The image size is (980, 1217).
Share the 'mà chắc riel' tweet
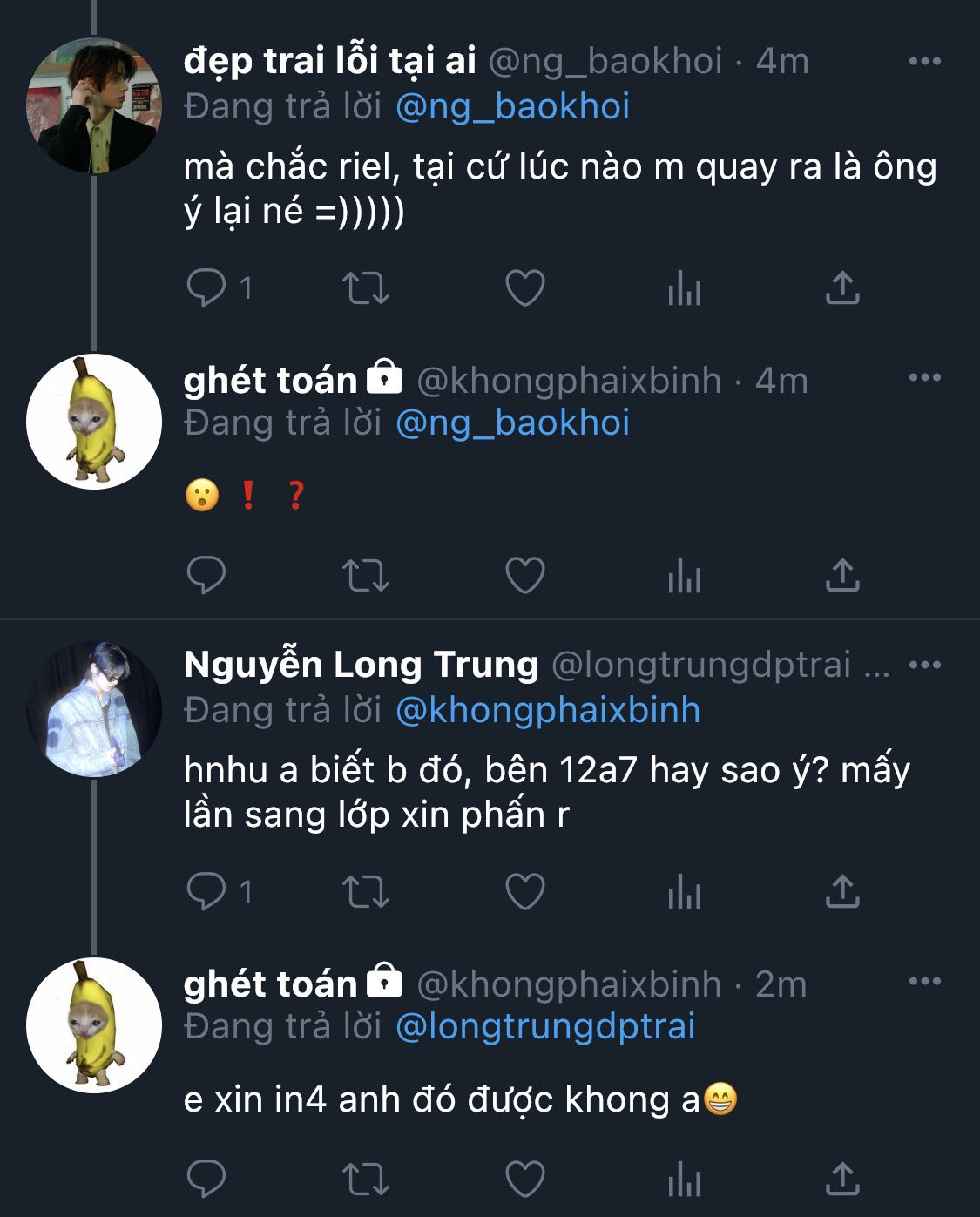[x=842, y=287]
